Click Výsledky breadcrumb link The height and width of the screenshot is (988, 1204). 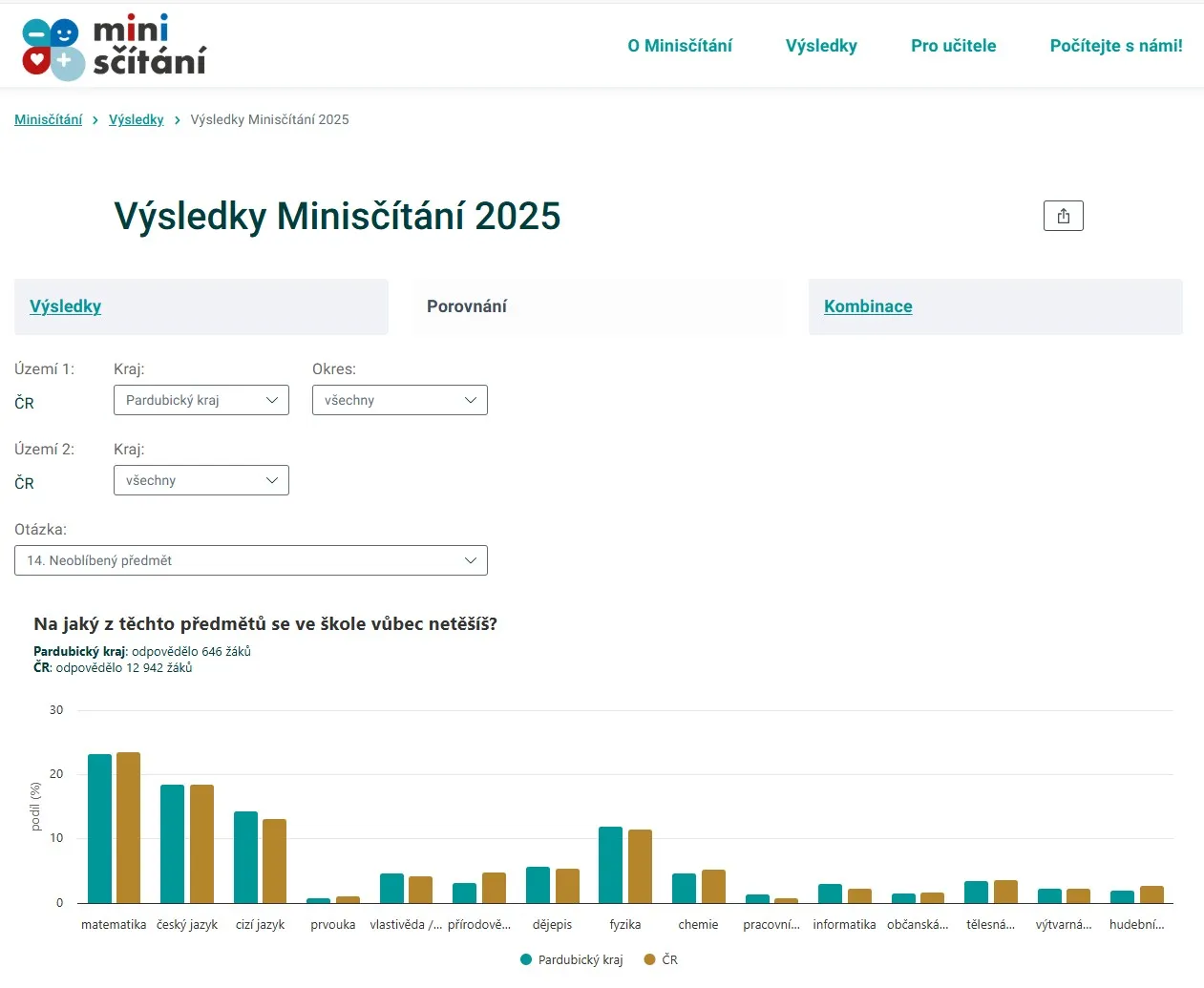click(x=136, y=119)
